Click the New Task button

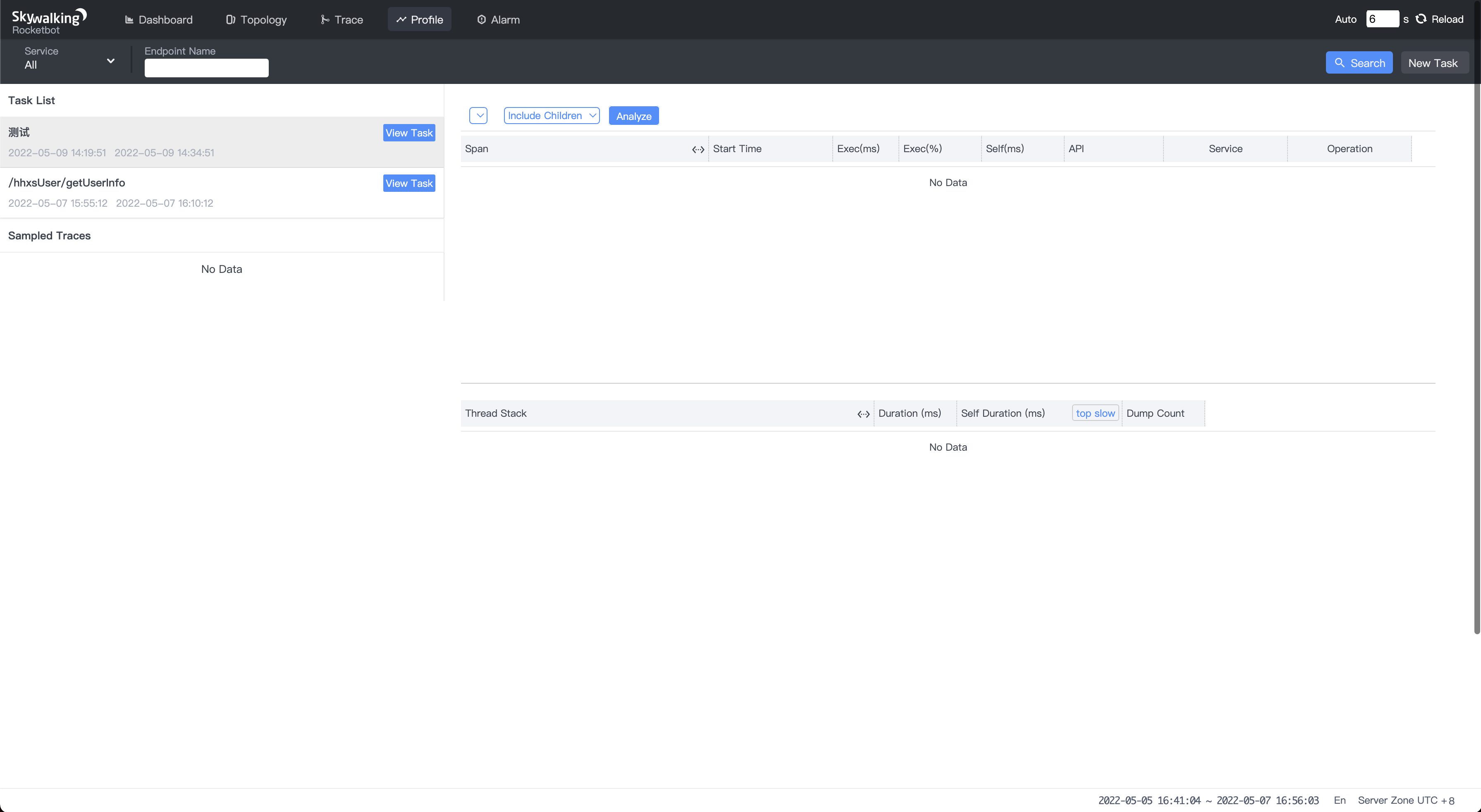pyautogui.click(x=1434, y=63)
